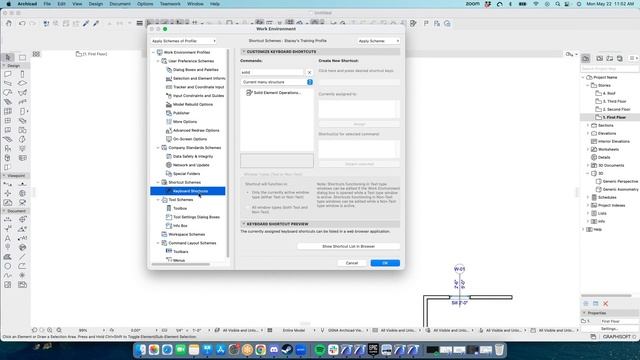This screenshot has height=360, width=640.
Task: Select Only the currently active window type radio
Action: coord(248,192)
